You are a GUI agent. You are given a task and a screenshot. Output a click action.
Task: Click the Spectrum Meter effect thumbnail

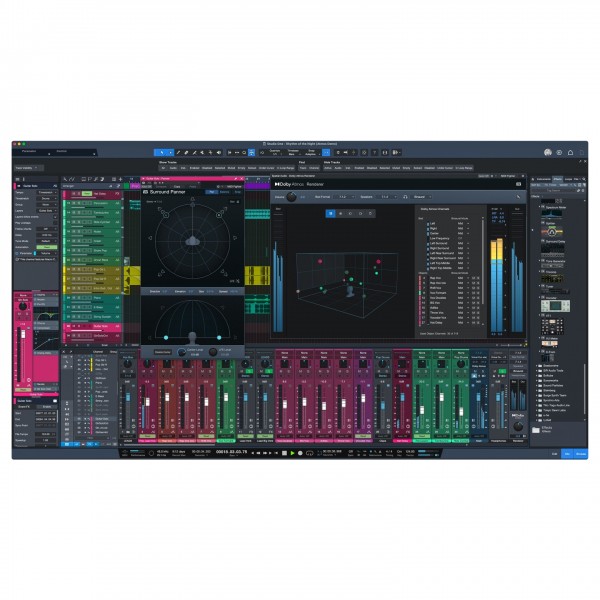[x=551, y=214]
